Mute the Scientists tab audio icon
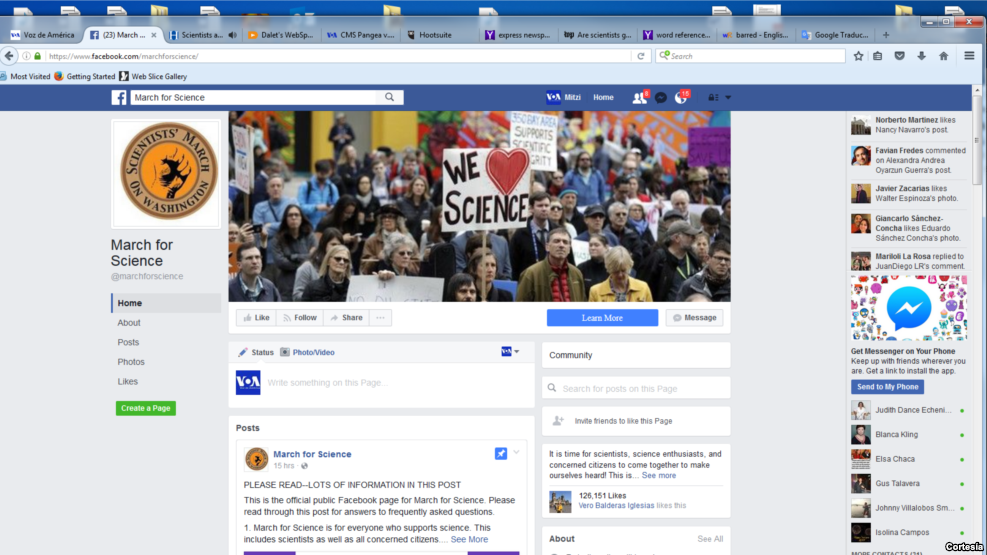The image size is (987, 555). click(x=233, y=35)
